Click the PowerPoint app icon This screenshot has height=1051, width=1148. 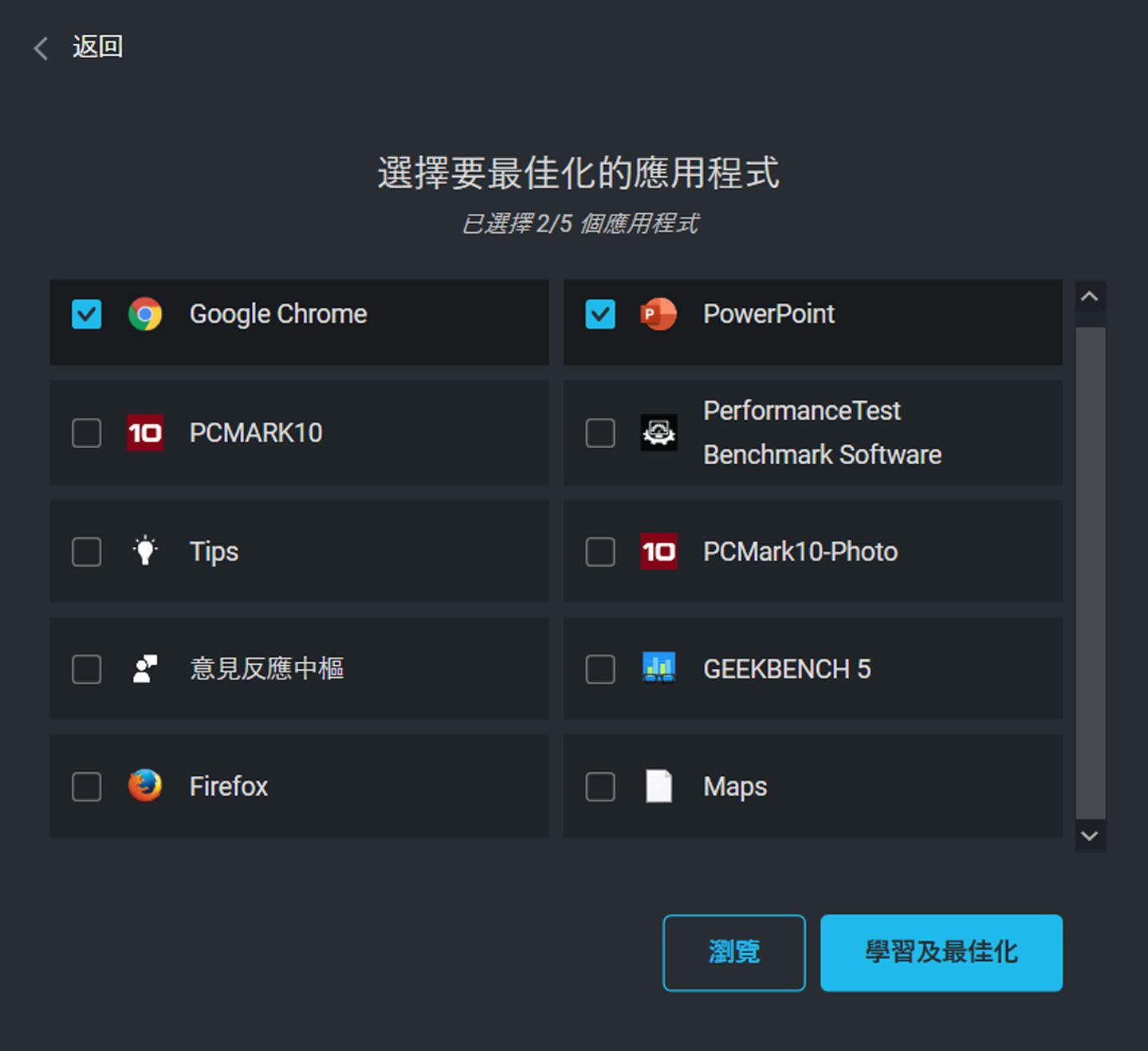coord(659,314)
